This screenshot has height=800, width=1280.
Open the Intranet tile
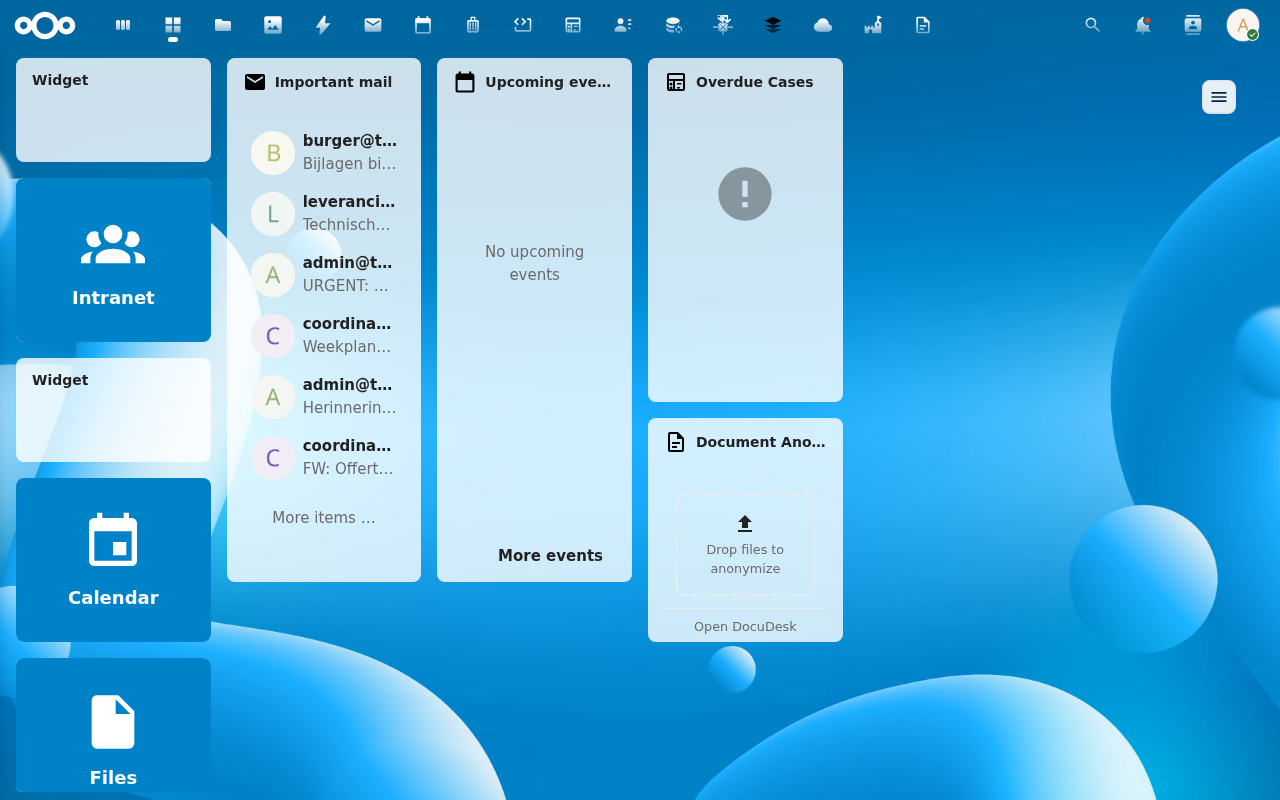pyautogui.click(x=113, y=260)
